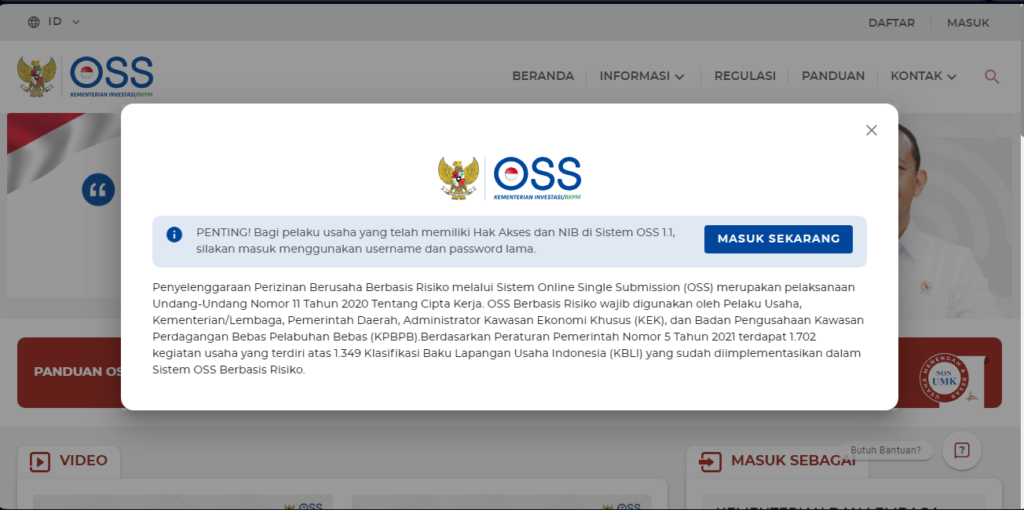
Task: Click the MASUK SEKARANG button
Action: [x=778, y=239]
